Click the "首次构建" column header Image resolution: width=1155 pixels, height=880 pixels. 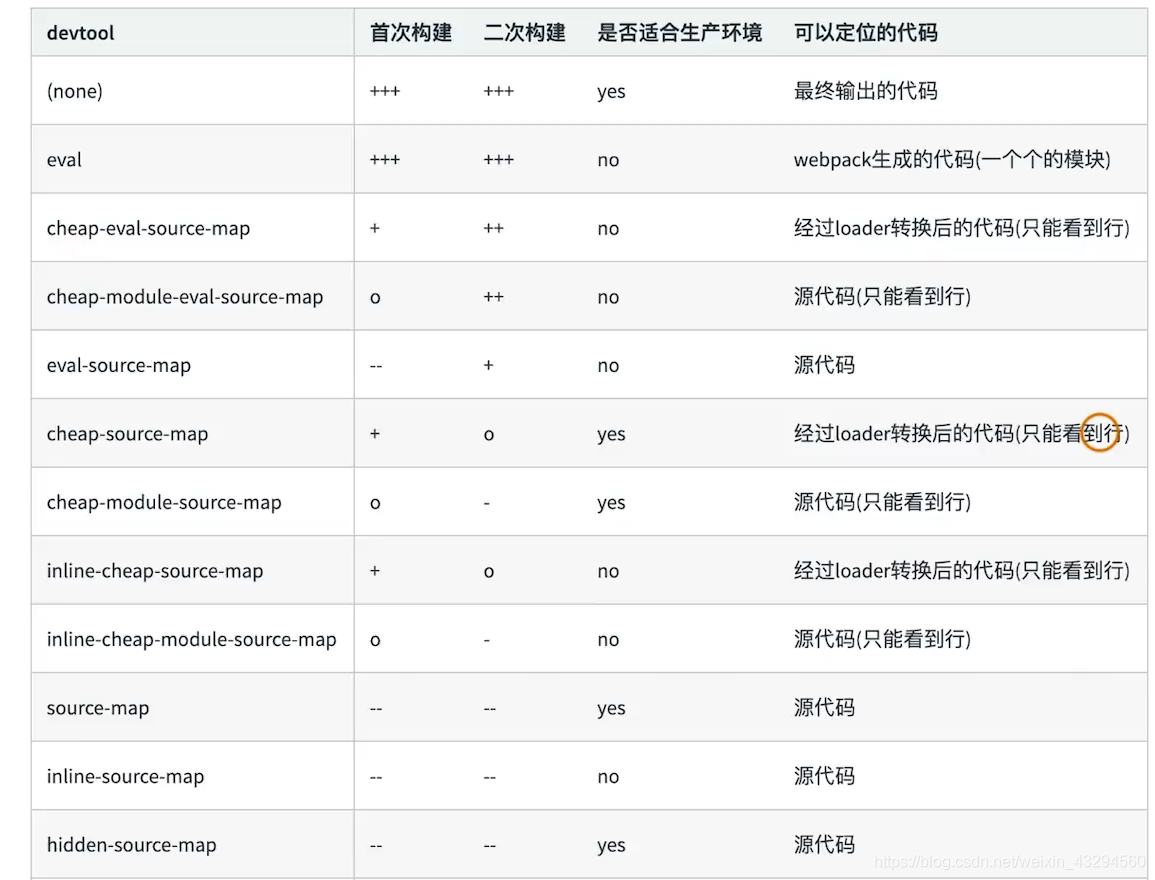point(410,33)
